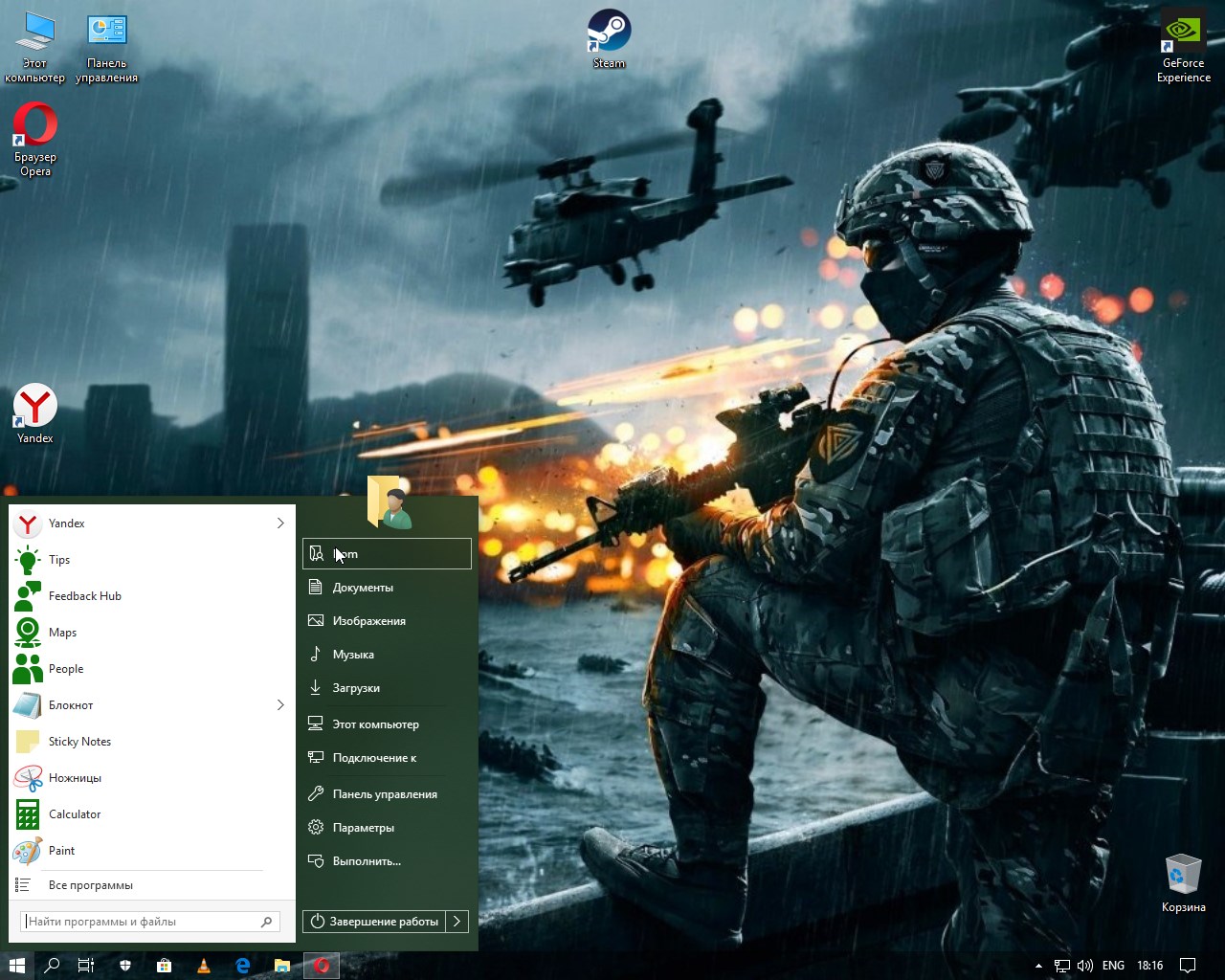
Task: Open the 18:16 taskbar clock
Action: tap(1149, 966)
